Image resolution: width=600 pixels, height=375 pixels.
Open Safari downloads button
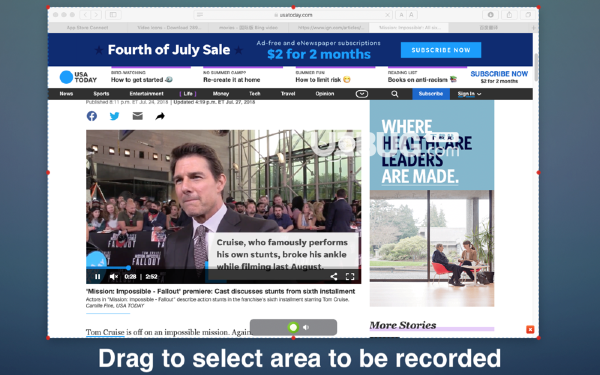pyautogui.click(x=491, y=15)
